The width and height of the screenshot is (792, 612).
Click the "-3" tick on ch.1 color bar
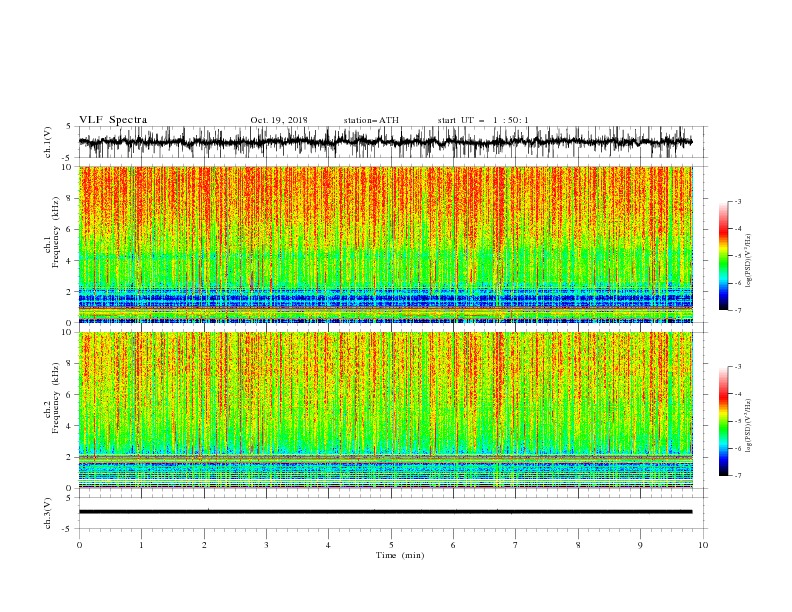click(x=738, y=201)
